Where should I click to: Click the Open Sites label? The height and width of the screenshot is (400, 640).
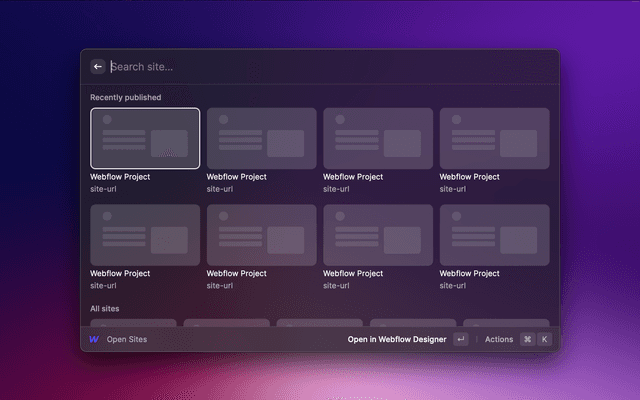126,339
